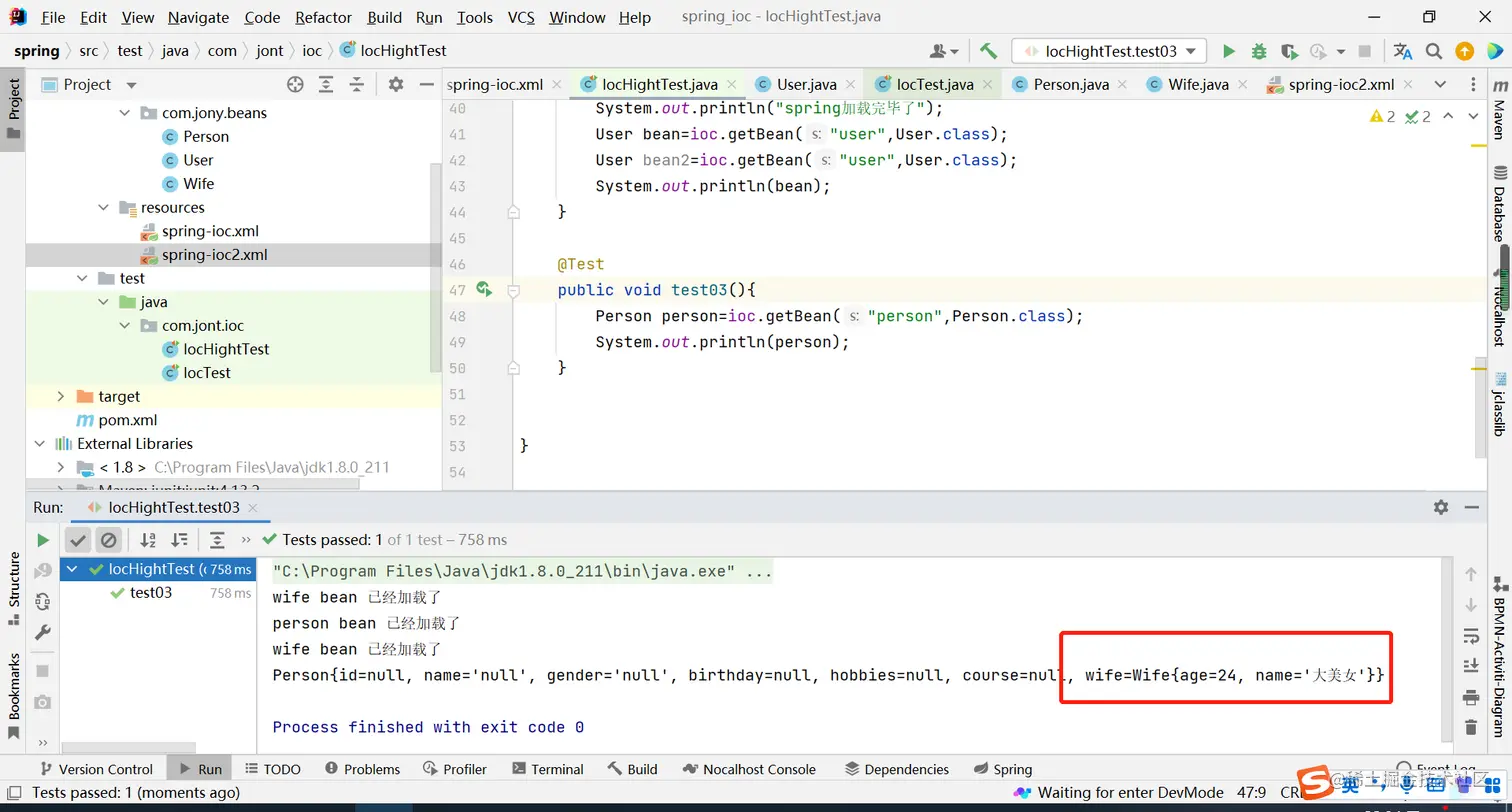This screenshot has height=812, width=1512.
Task: Expand all test results in Run panel
Action: tap(217, 540)
